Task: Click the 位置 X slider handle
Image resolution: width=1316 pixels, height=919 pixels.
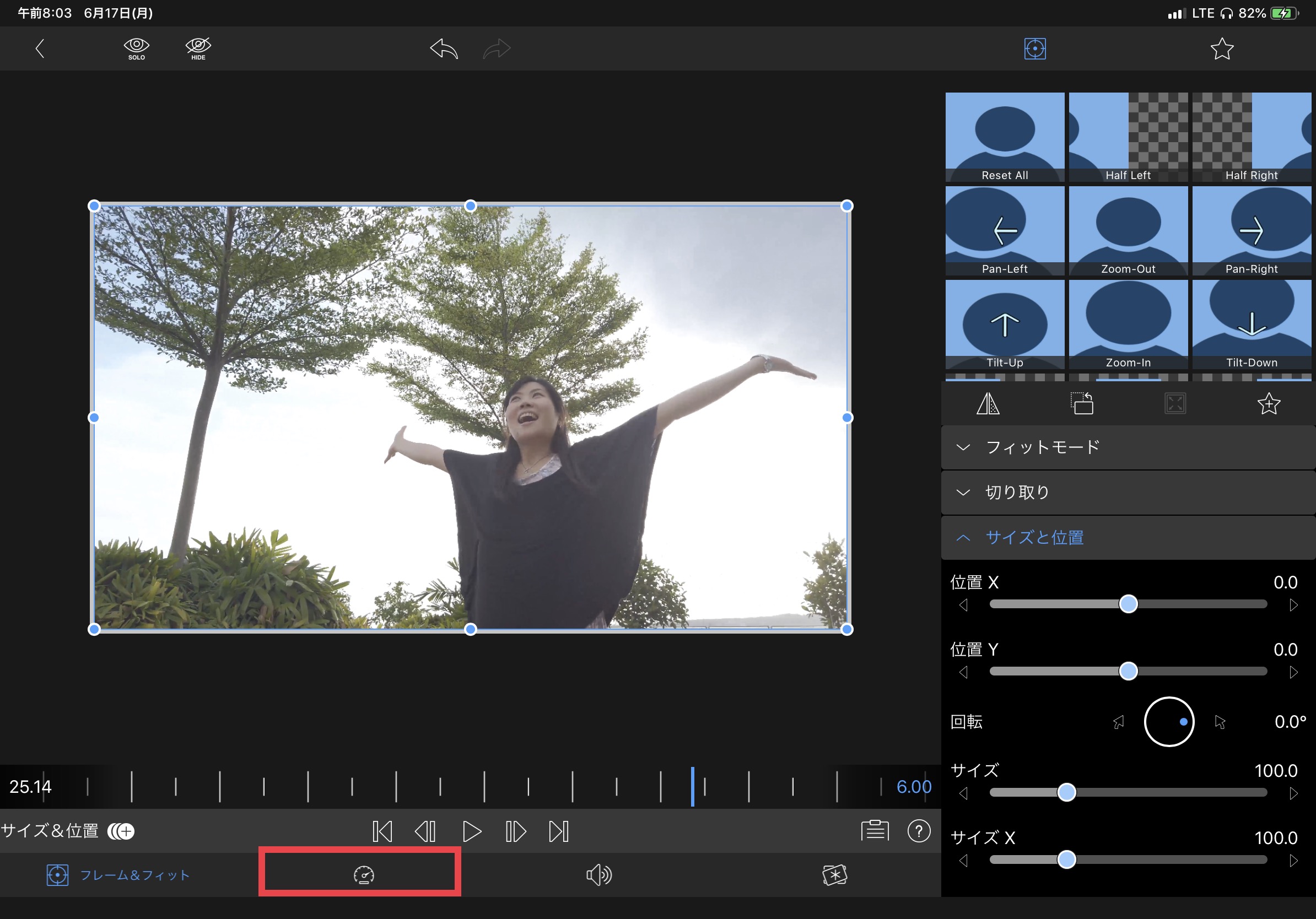Action: pyautogui.click(x=1128, y=604)
